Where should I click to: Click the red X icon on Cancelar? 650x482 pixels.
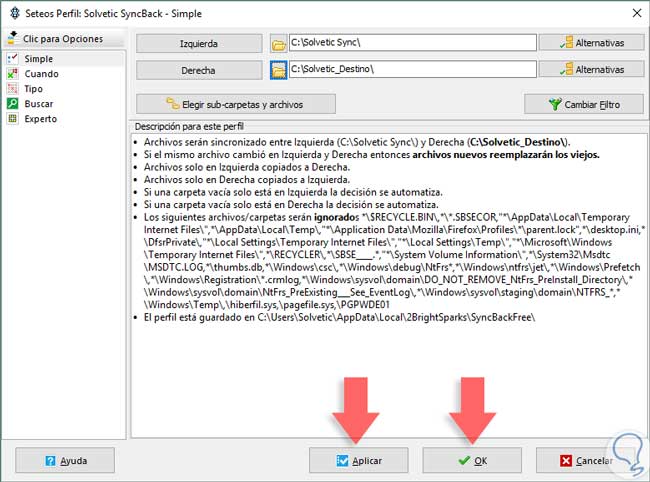565,460
